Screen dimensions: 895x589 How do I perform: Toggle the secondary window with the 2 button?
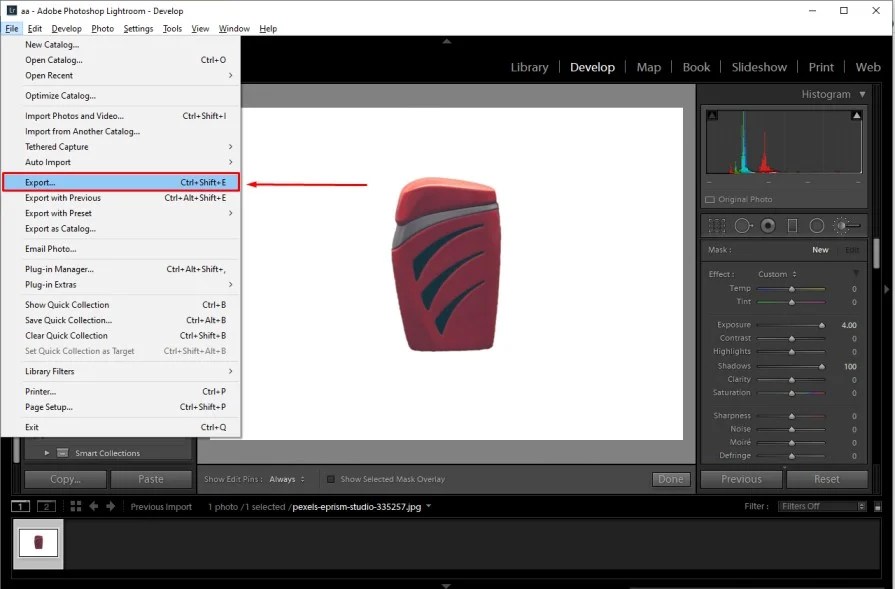pos(46,507)
